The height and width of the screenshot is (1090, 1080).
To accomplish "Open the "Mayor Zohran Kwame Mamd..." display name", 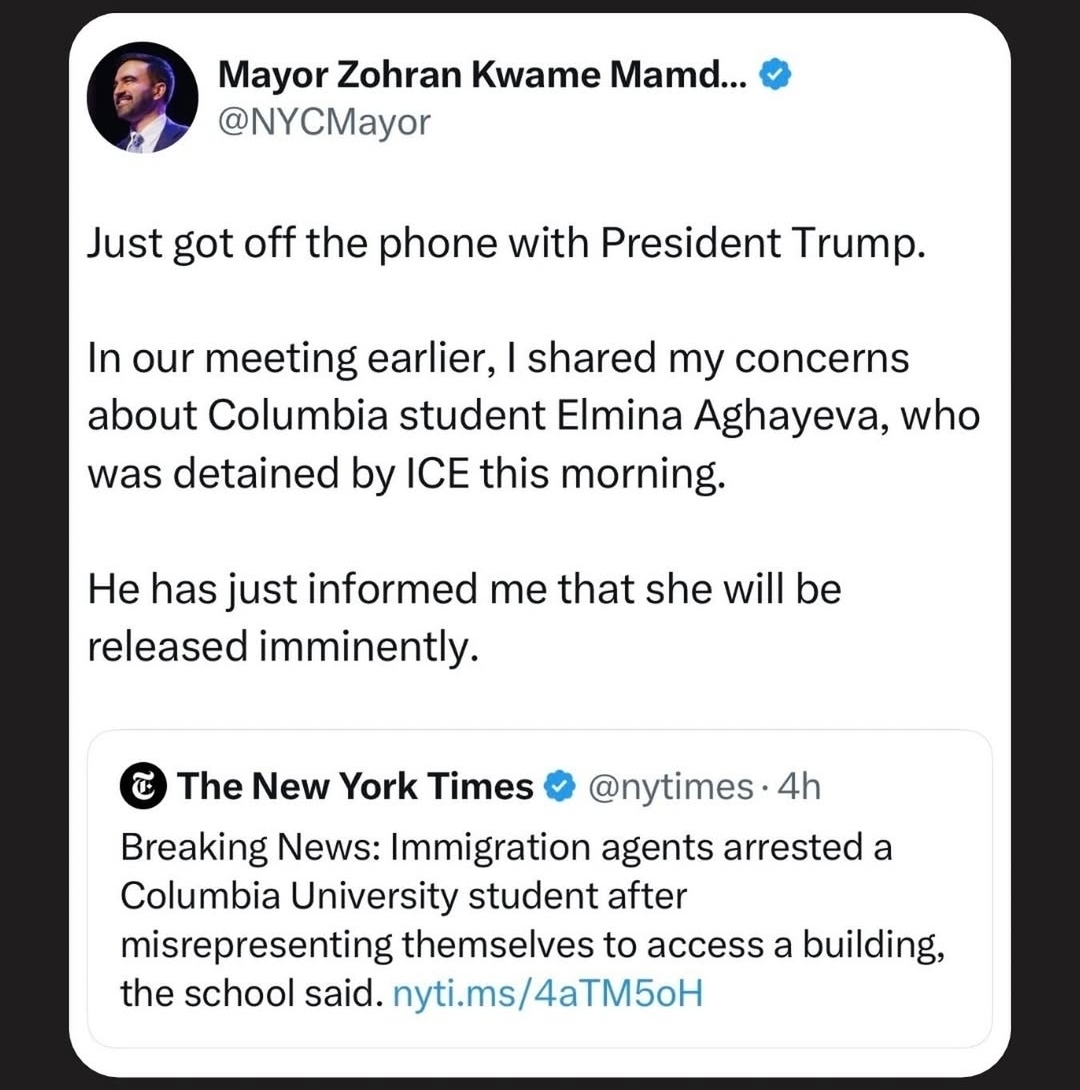I will (x=482, y=73).
